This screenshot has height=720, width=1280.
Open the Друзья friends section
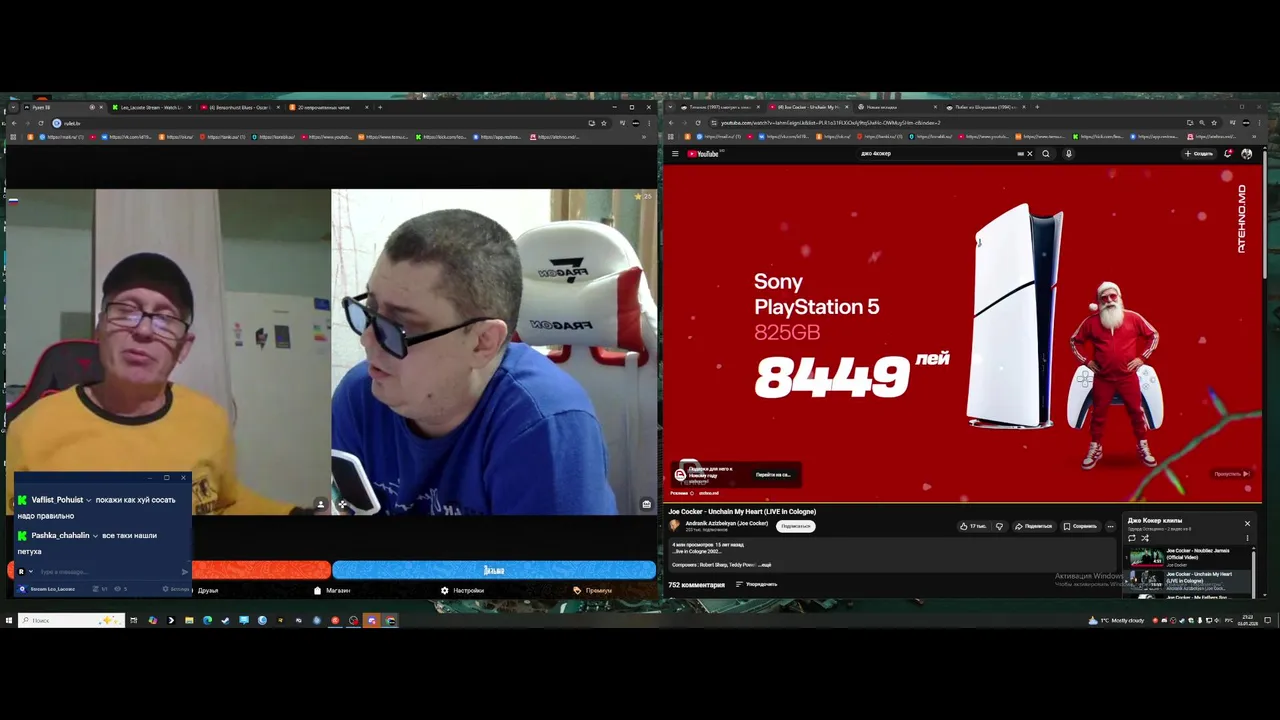point(207,590)
